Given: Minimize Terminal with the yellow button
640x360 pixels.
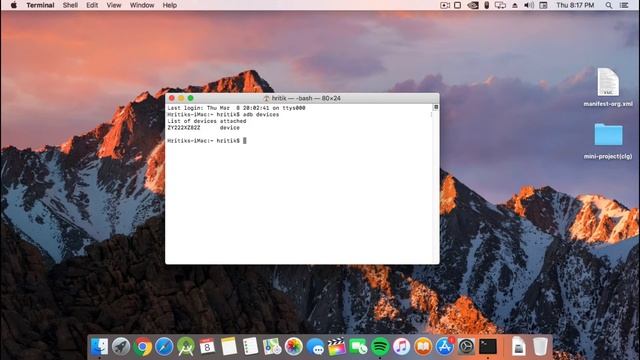Looking at the screenshot, I should [x=181, y=98].
